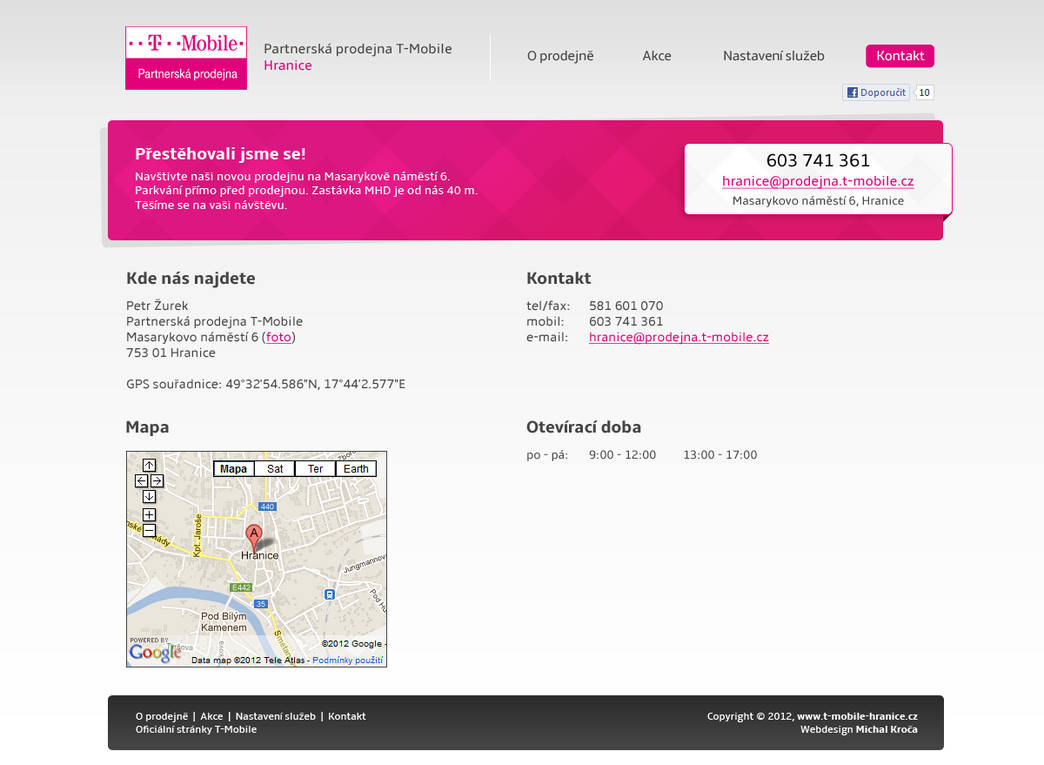1044x765 pixels.
Task: Click the email link in pink banner
Action: [818, 181]
